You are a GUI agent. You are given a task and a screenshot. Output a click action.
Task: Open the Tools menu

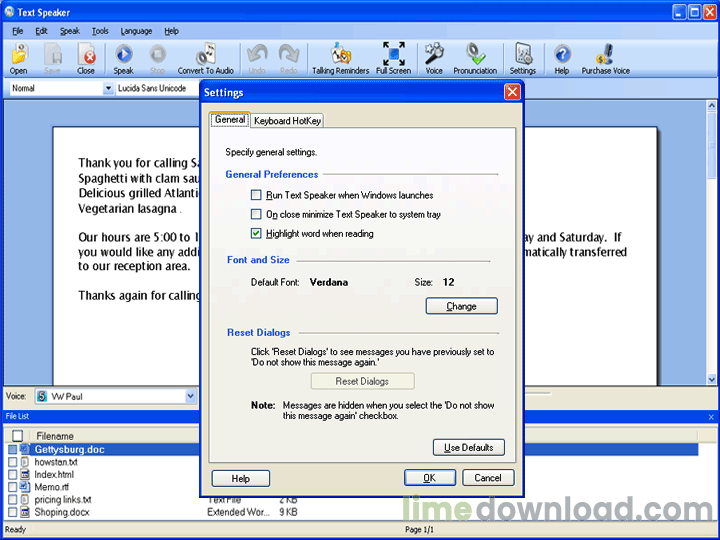[x=100, y=31]
